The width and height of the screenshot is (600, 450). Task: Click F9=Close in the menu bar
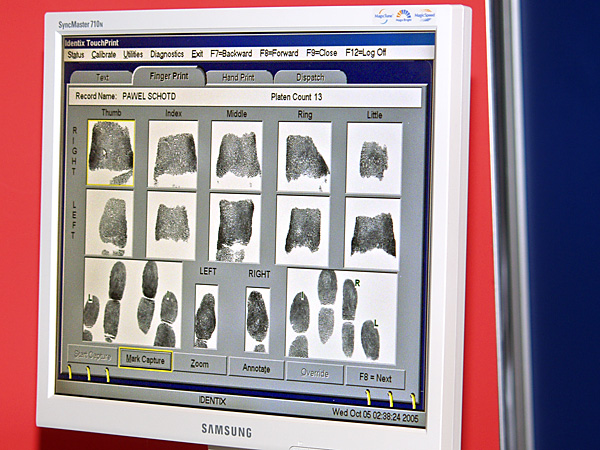point(321,52)
